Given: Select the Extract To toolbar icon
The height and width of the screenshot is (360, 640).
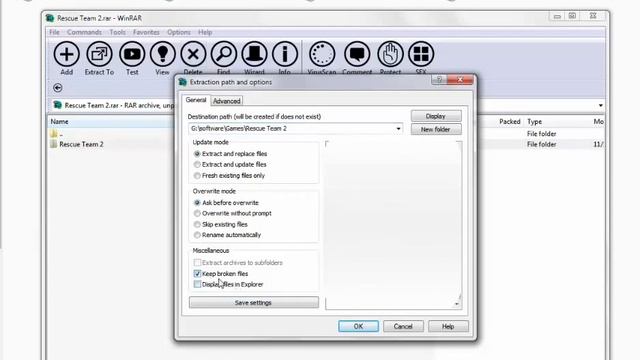Looking at the screenshot, I should pos(99,54).
